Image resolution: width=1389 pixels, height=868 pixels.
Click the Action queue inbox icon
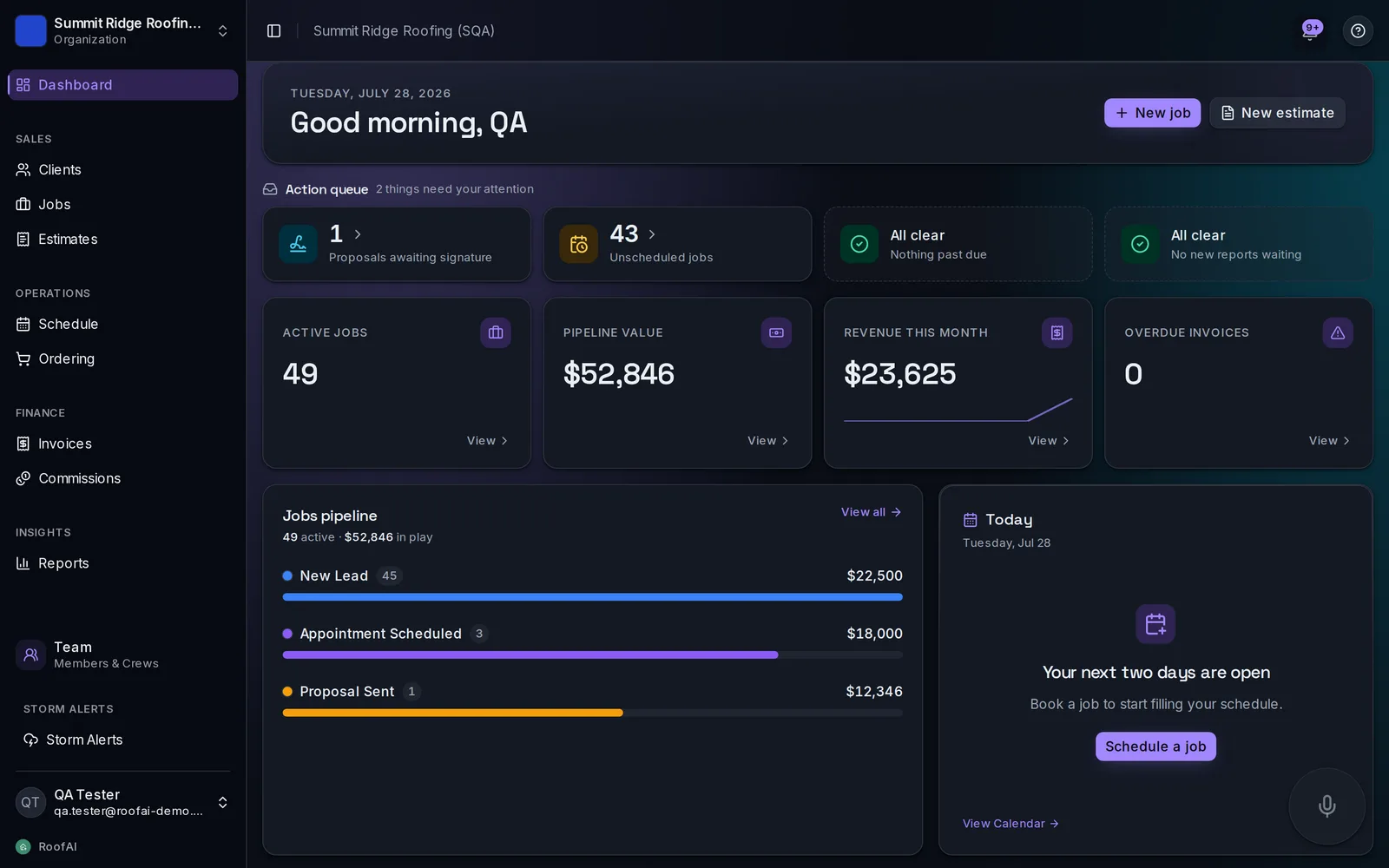[x=270, y=189]
